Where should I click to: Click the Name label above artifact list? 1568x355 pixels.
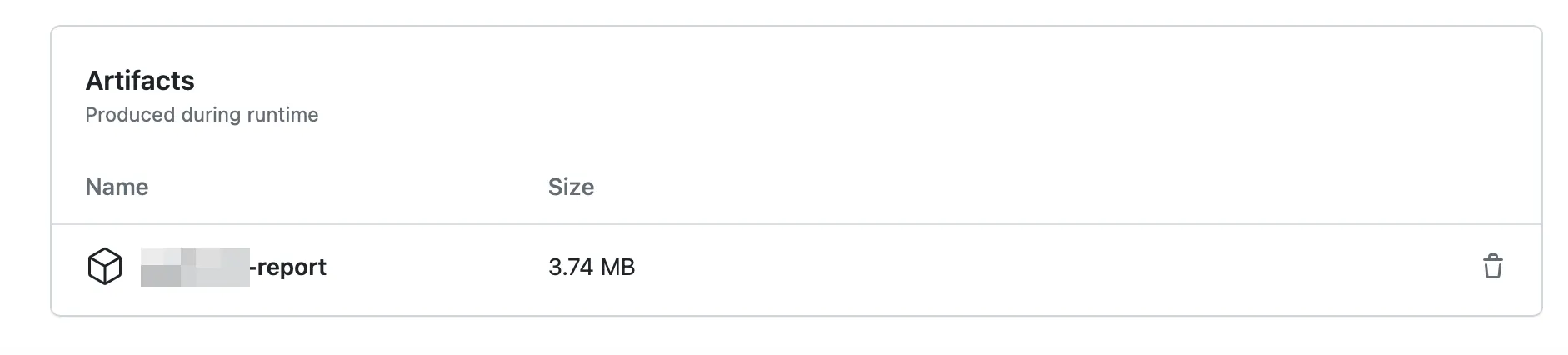(117, 187)
